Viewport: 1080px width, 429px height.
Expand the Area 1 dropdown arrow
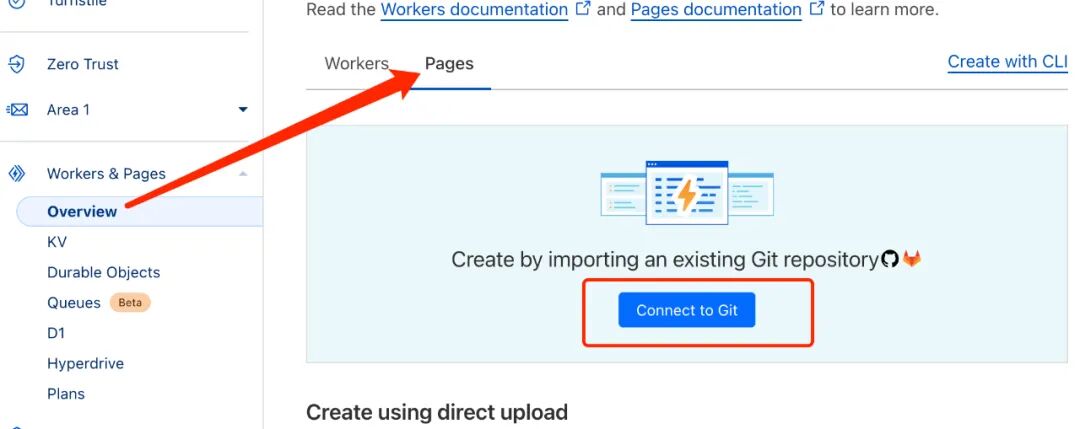tap(242, 109)
